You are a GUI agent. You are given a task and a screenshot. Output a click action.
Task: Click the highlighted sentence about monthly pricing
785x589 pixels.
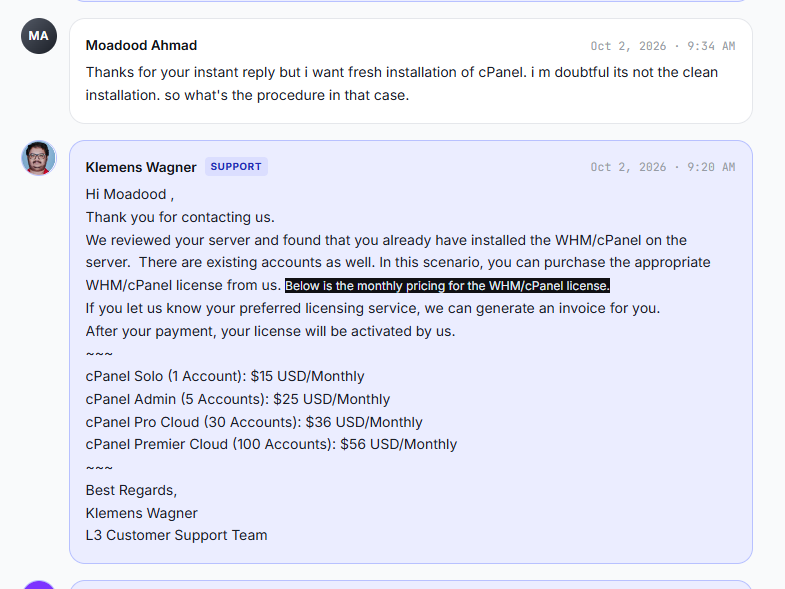coord(447,285)
